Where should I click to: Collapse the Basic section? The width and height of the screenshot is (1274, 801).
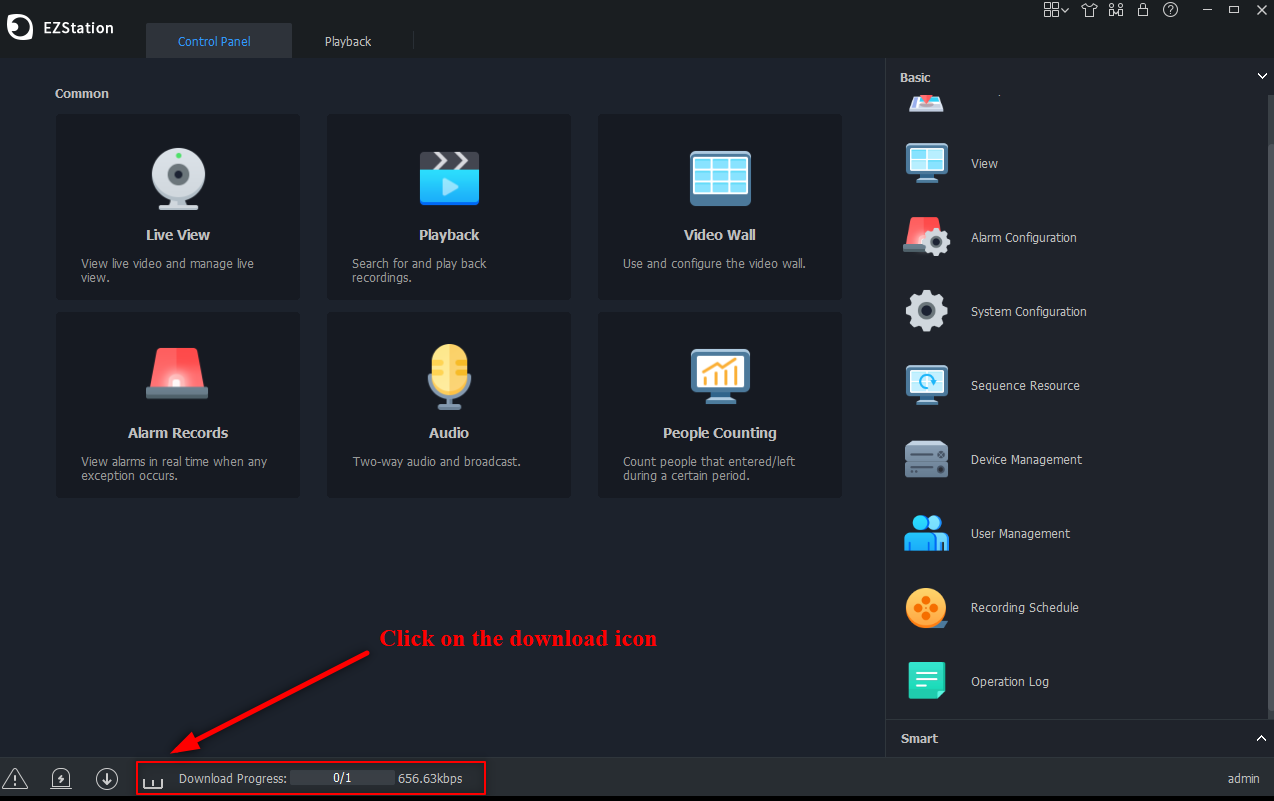click(x=1262, y=76)
